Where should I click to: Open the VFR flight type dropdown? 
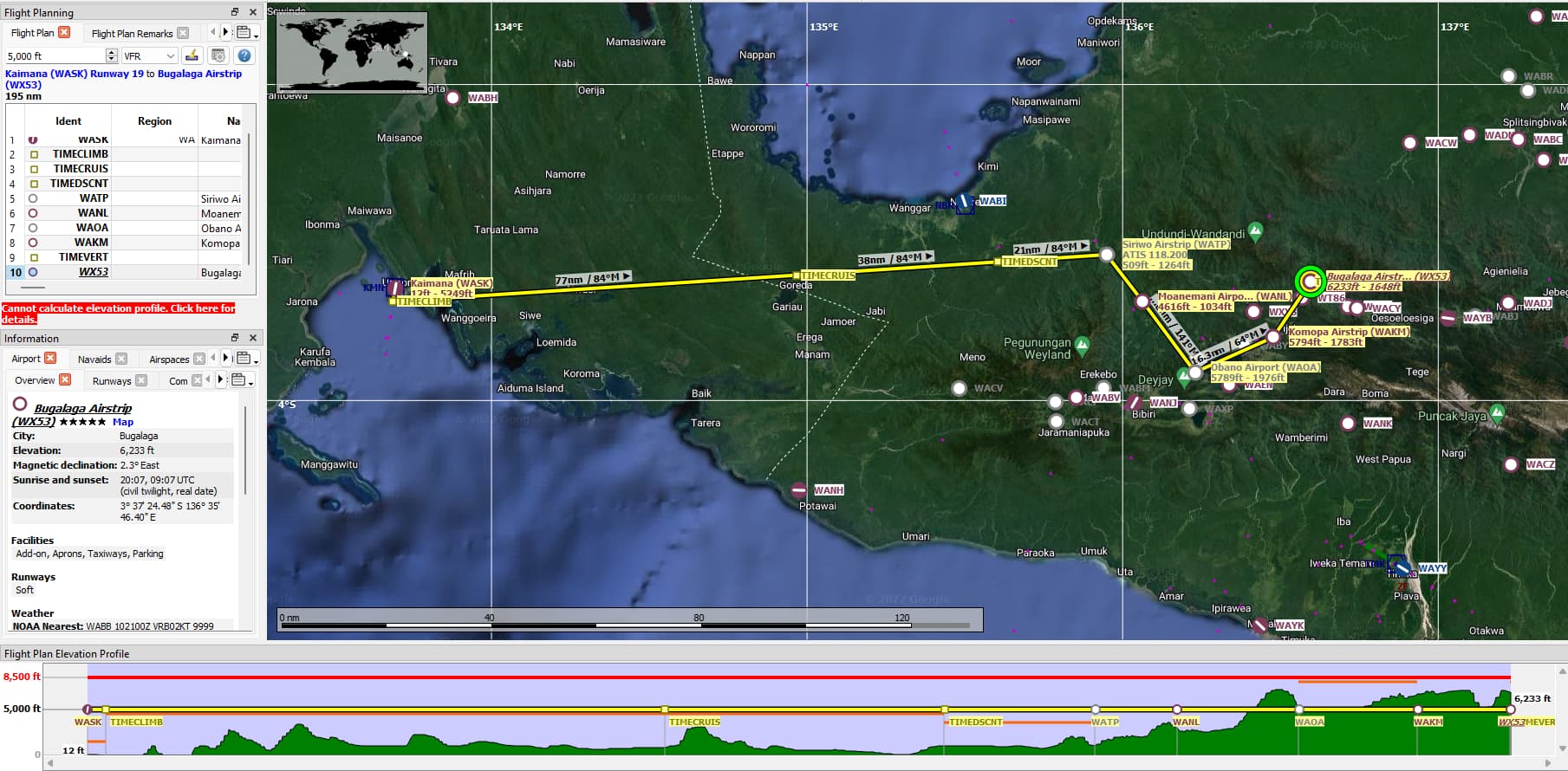(149, 55)
